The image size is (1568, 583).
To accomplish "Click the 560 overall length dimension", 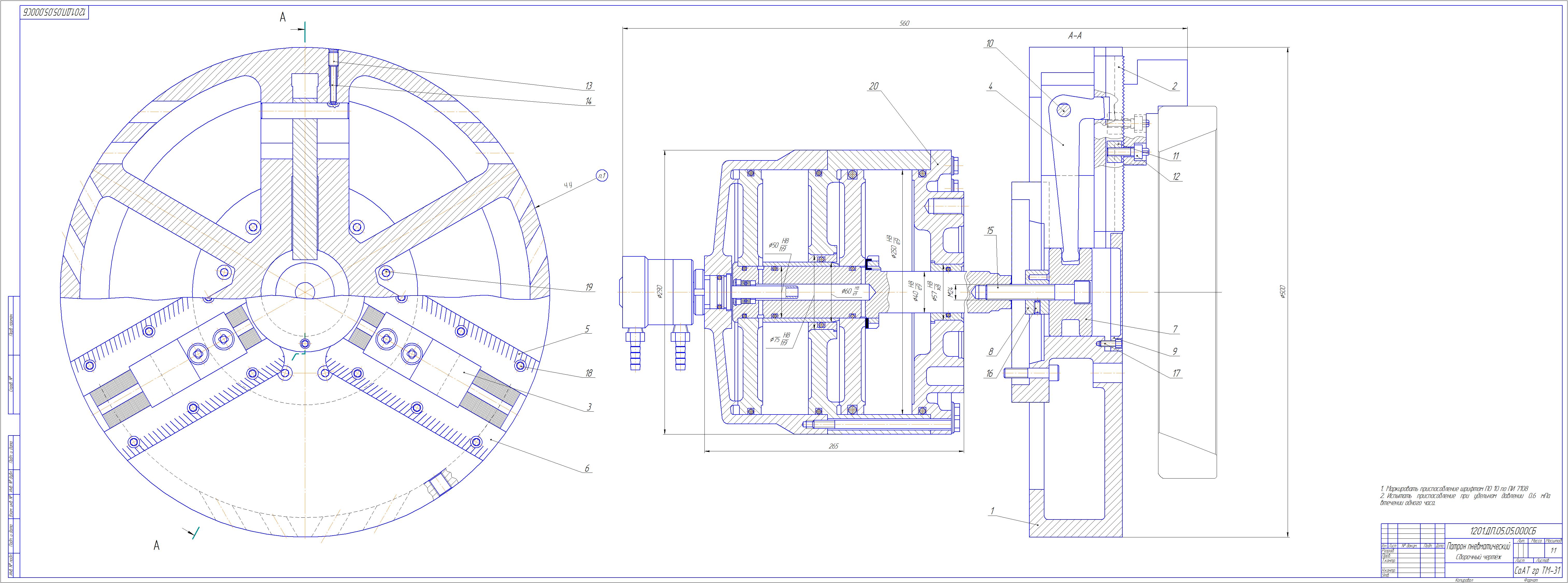I will [904, 23].
